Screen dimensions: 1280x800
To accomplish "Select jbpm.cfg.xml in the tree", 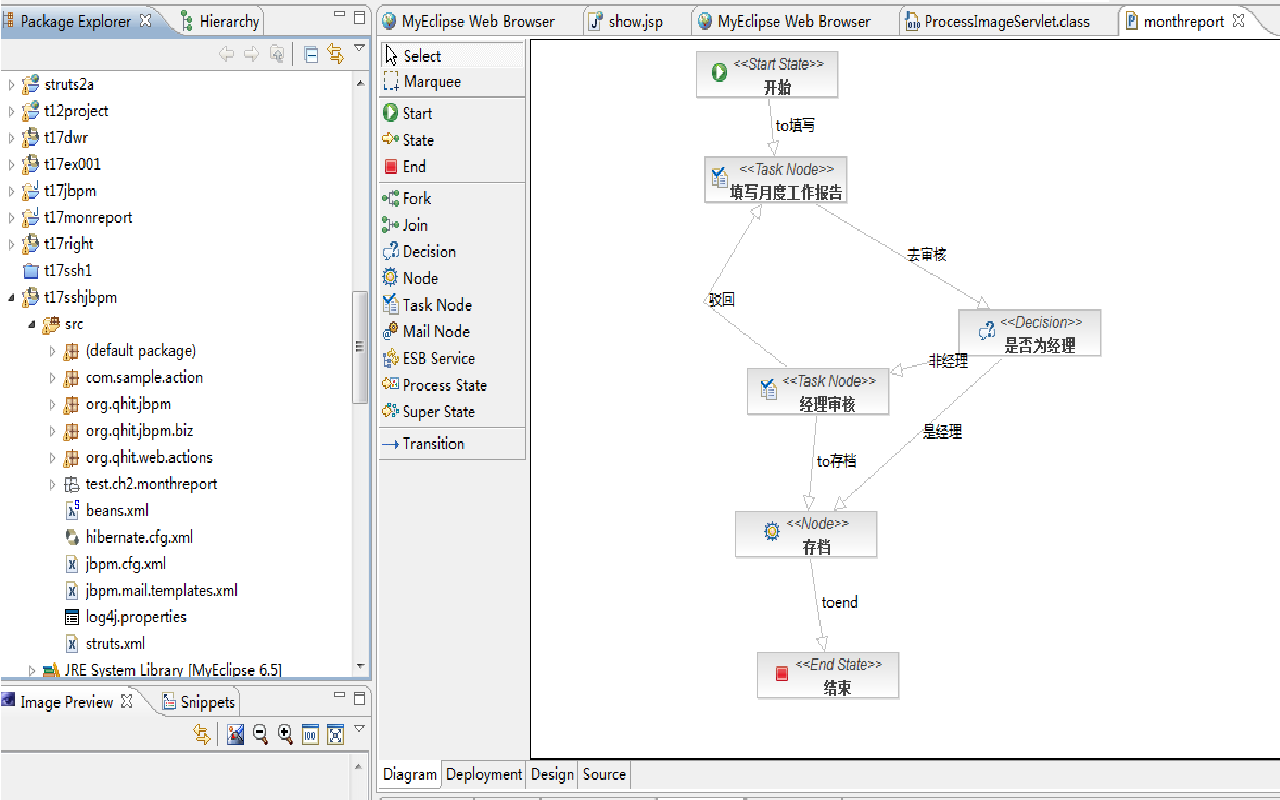I will click(126, 564).
